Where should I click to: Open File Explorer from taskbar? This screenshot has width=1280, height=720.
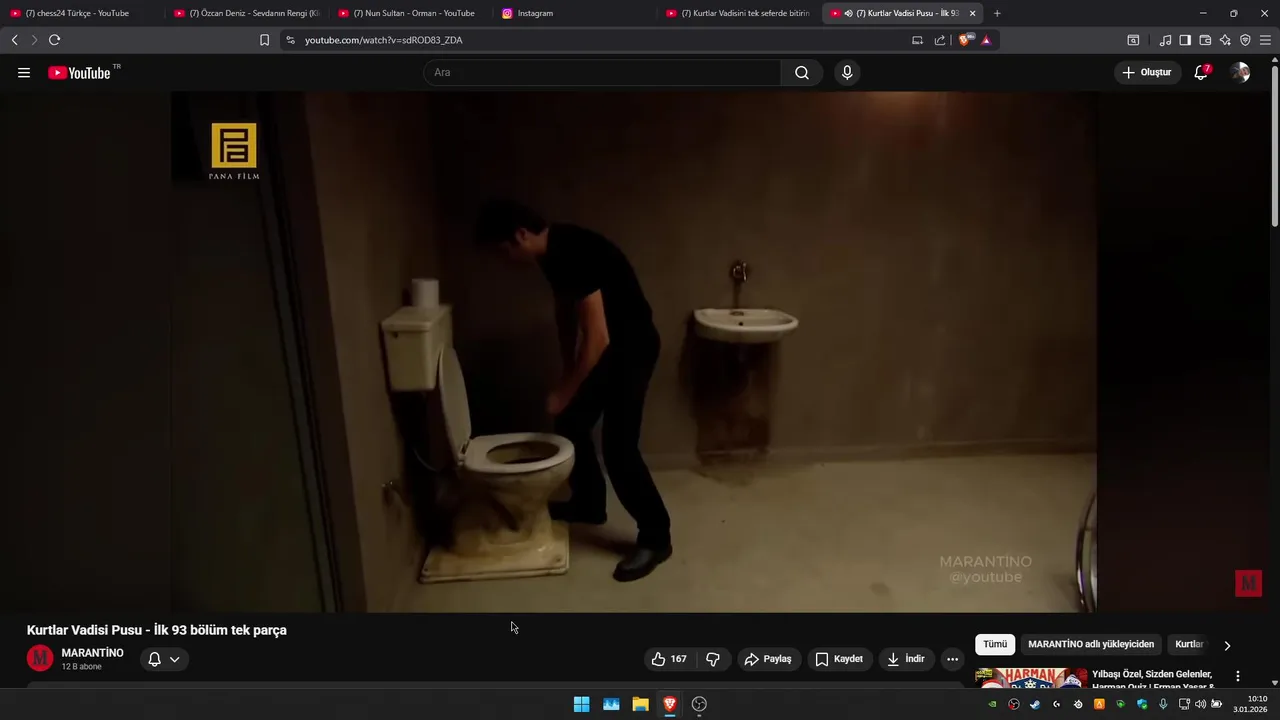click(x=640, y=704)
